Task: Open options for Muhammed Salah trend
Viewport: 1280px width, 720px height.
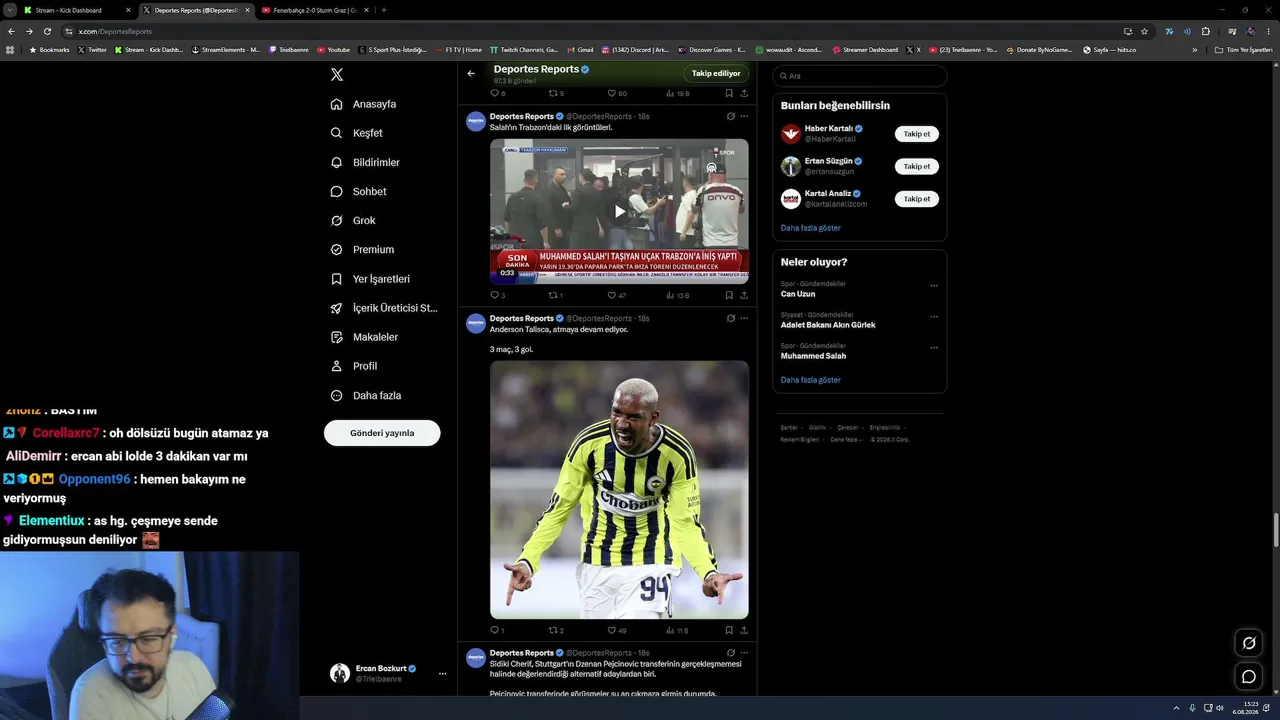Action: point(934,347)
